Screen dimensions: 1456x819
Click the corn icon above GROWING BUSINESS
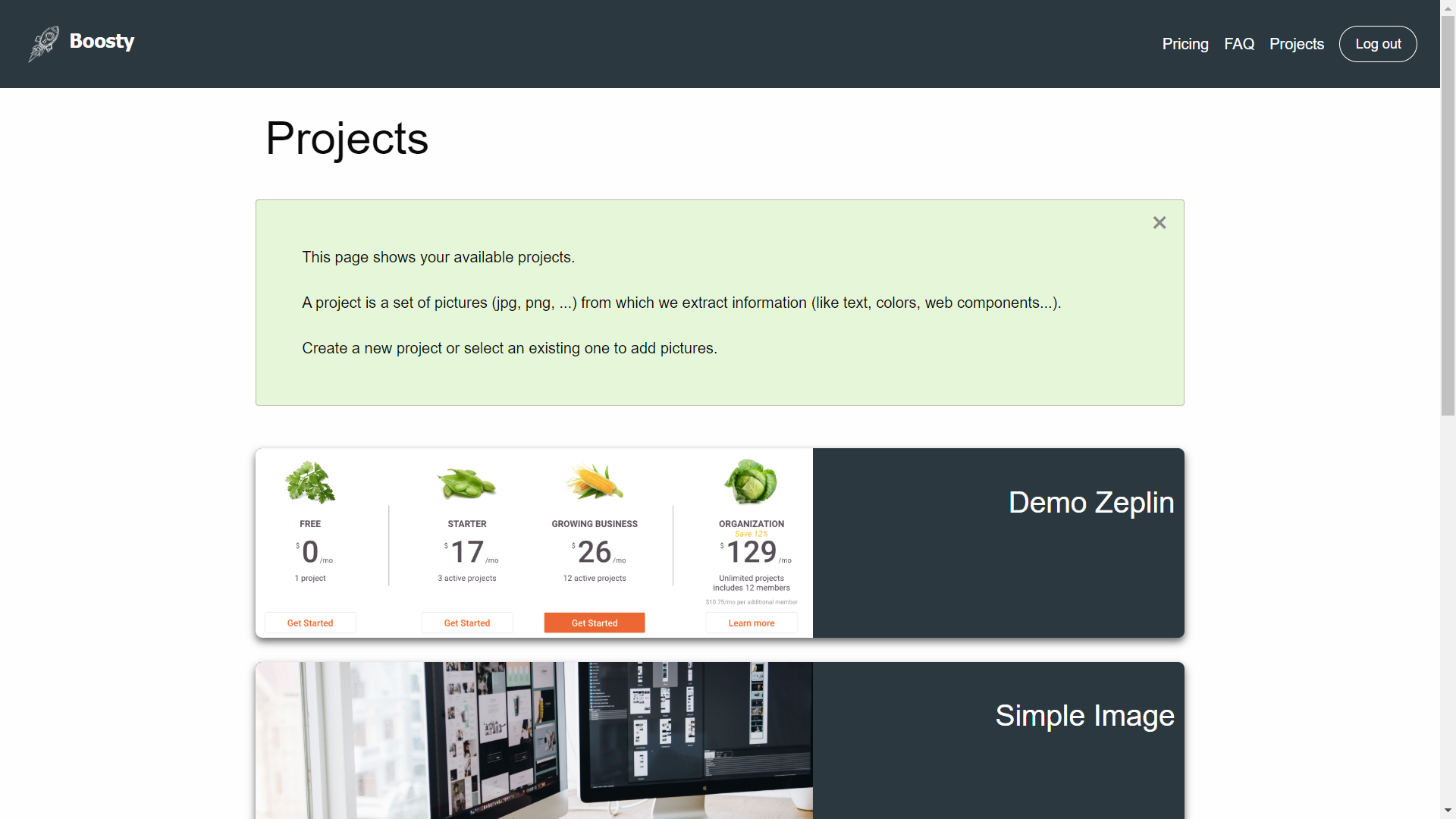tap(595, 482)
